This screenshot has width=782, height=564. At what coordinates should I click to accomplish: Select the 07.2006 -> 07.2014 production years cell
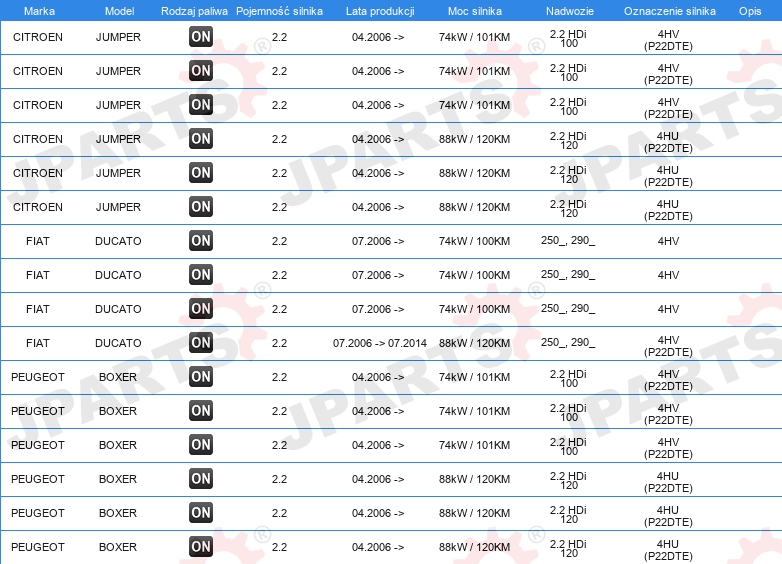tap(380, 343)
